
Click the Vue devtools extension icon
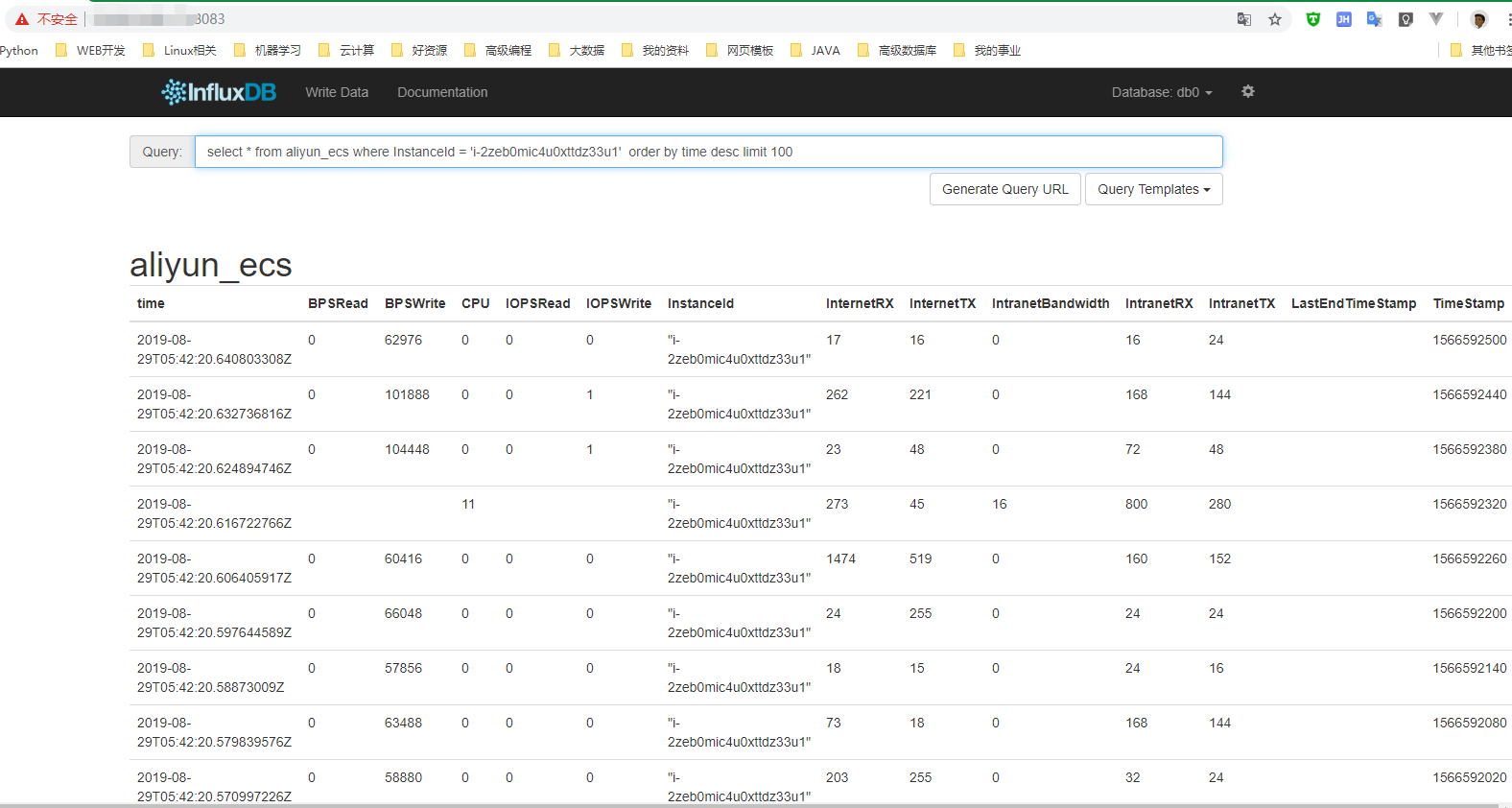pos(1436,19)
